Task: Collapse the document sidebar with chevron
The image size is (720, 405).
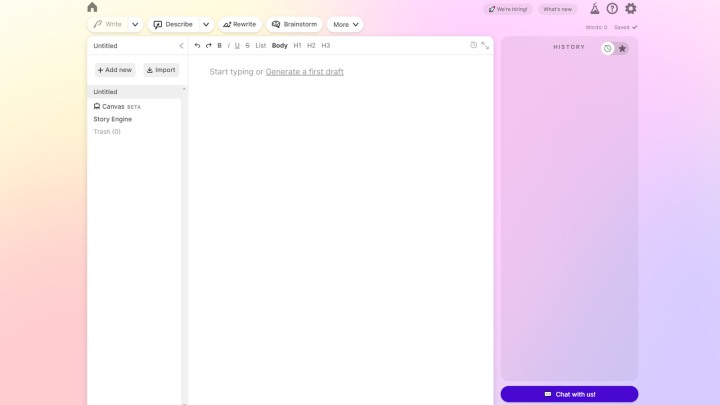Action: click(x=181, y=45)
